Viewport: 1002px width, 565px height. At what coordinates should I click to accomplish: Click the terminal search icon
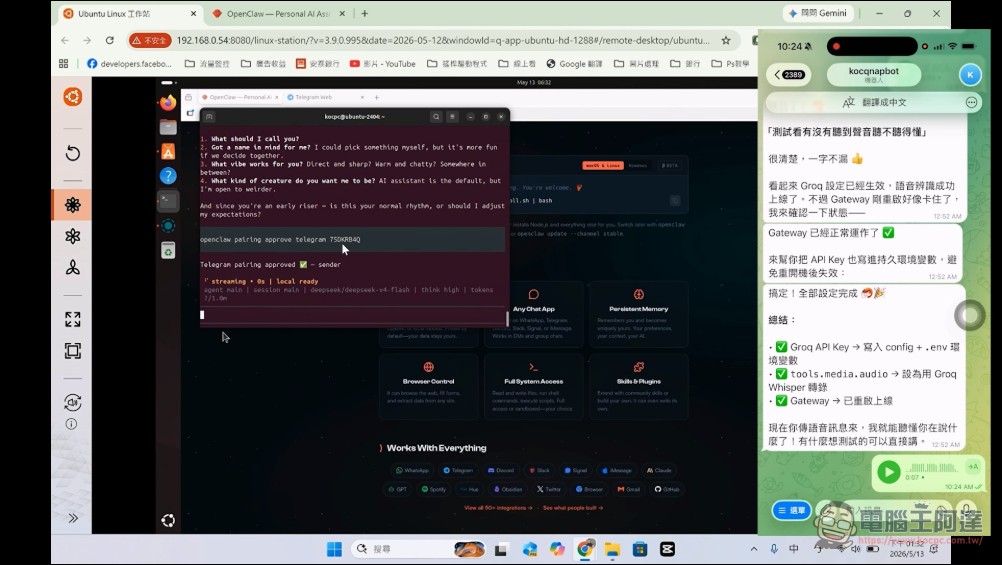(x=436, y=116)
